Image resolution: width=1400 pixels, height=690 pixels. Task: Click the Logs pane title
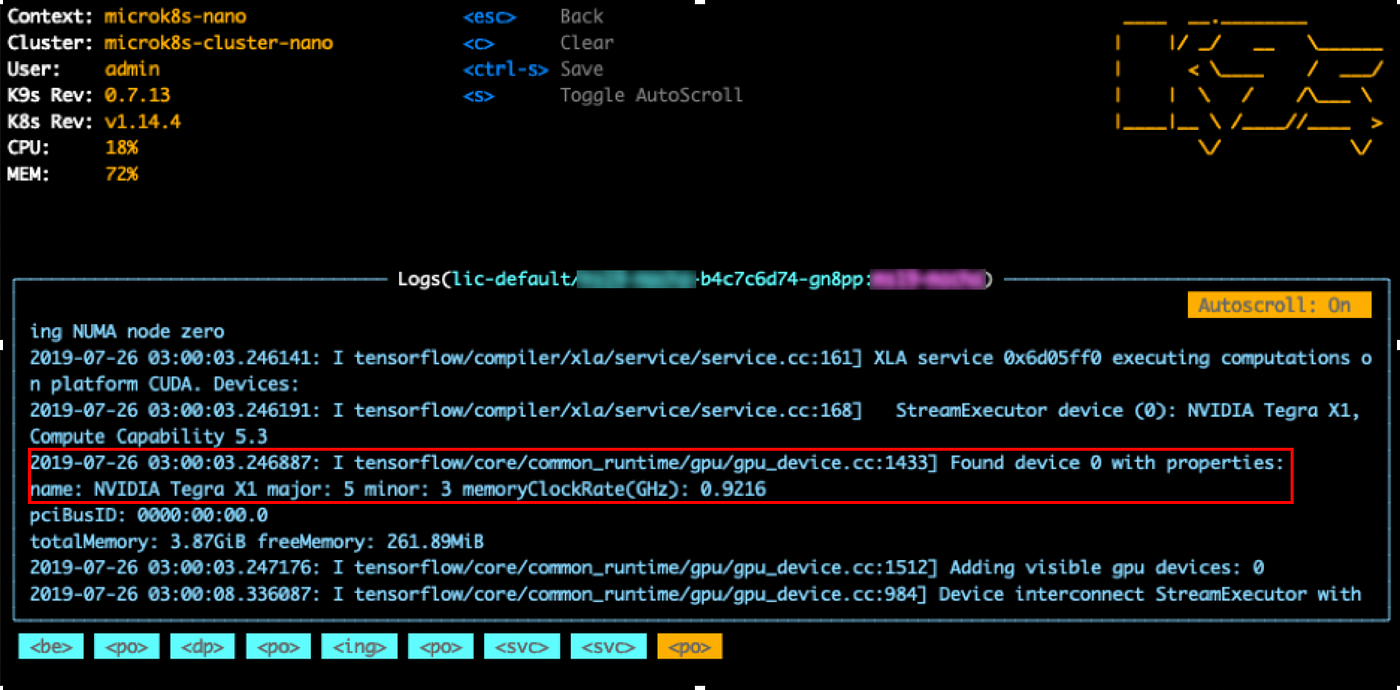pos(694,279)
